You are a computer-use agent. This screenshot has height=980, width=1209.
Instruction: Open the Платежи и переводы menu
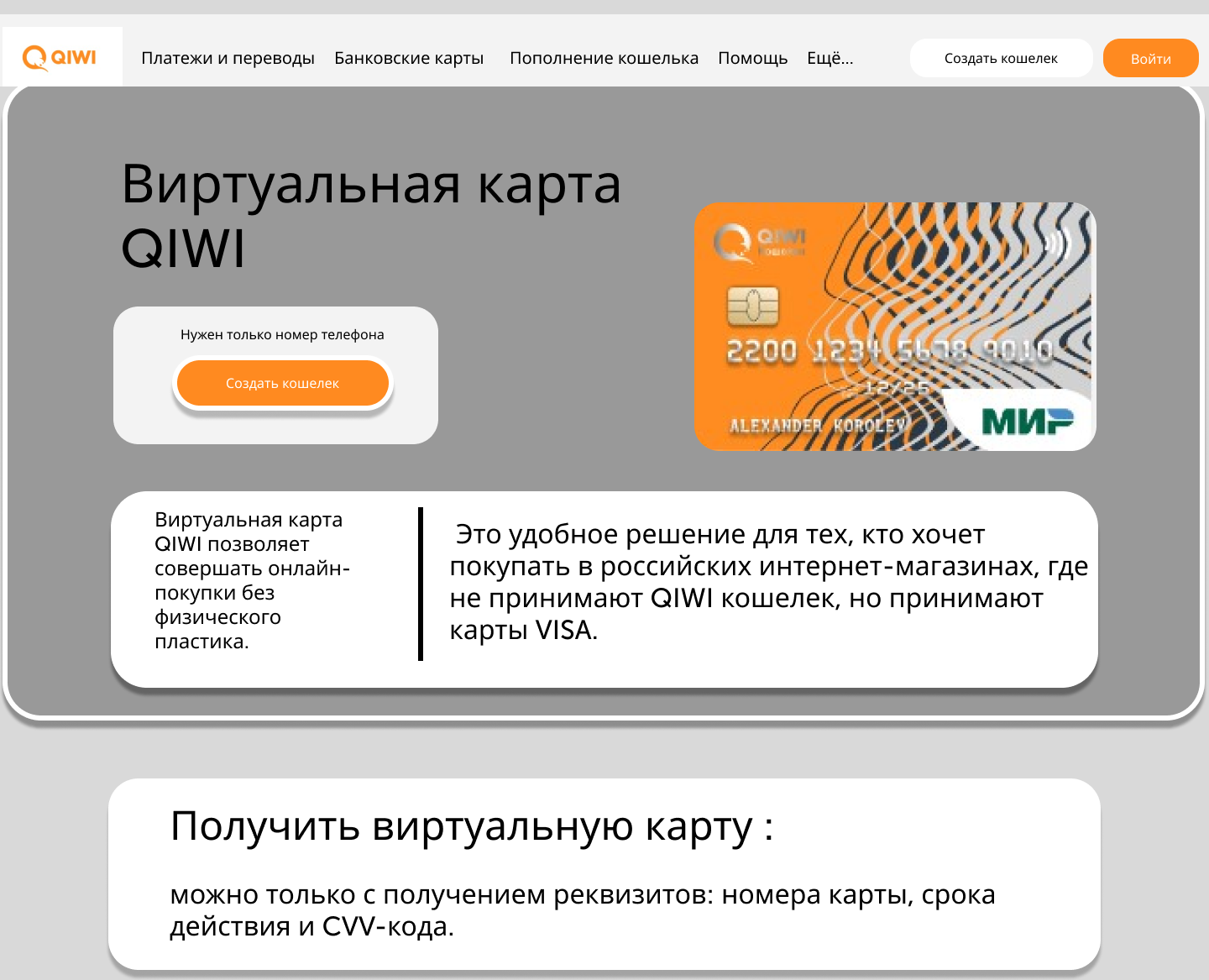[228, 58]
